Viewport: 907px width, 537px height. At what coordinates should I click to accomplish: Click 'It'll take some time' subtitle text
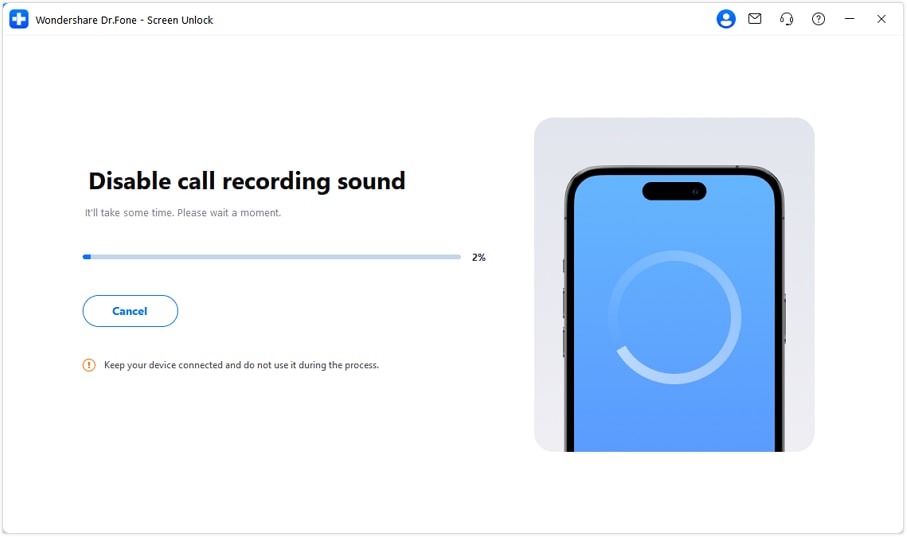coord(183,212)
